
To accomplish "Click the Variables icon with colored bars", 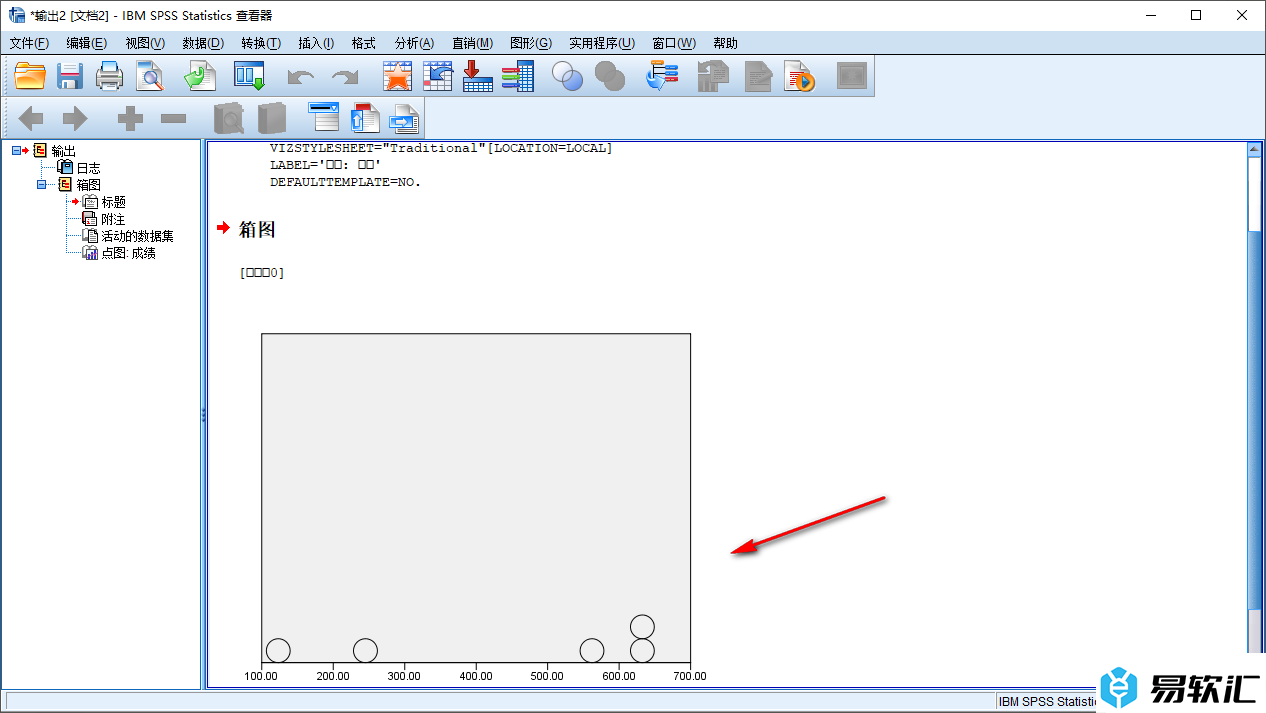I will click(517, 76).
